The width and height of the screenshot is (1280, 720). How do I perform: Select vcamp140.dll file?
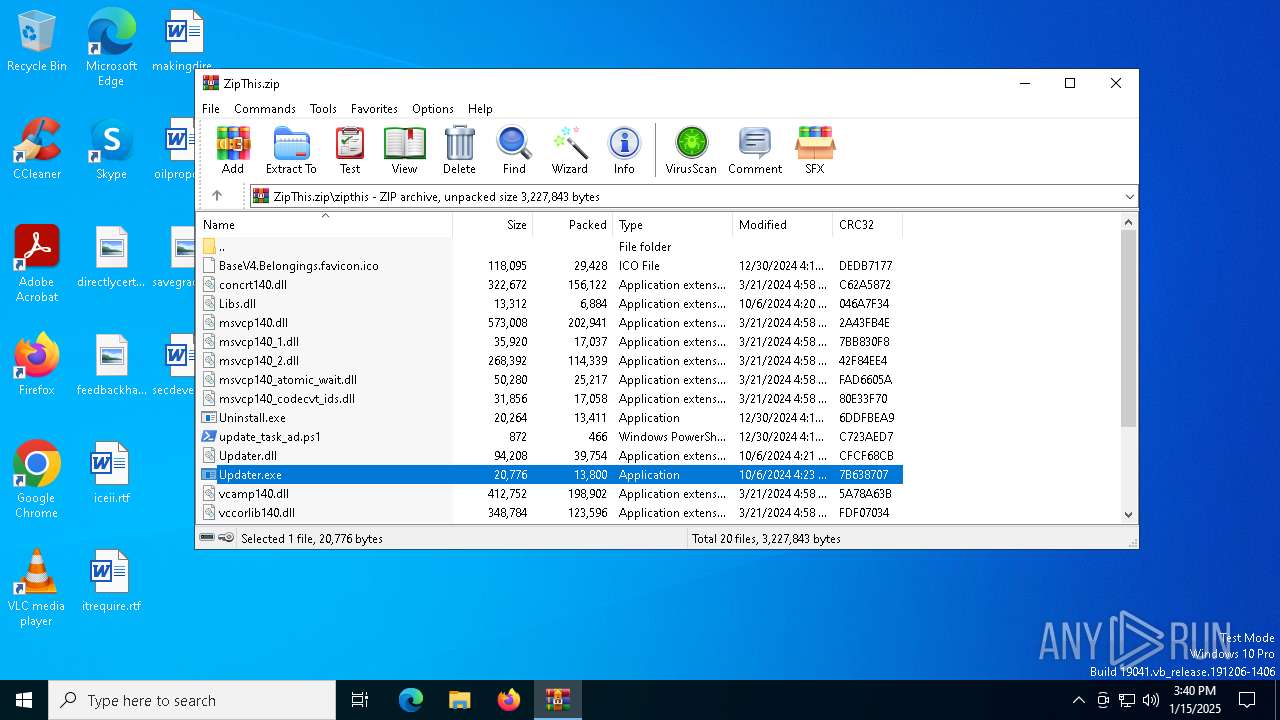(550, 494)
